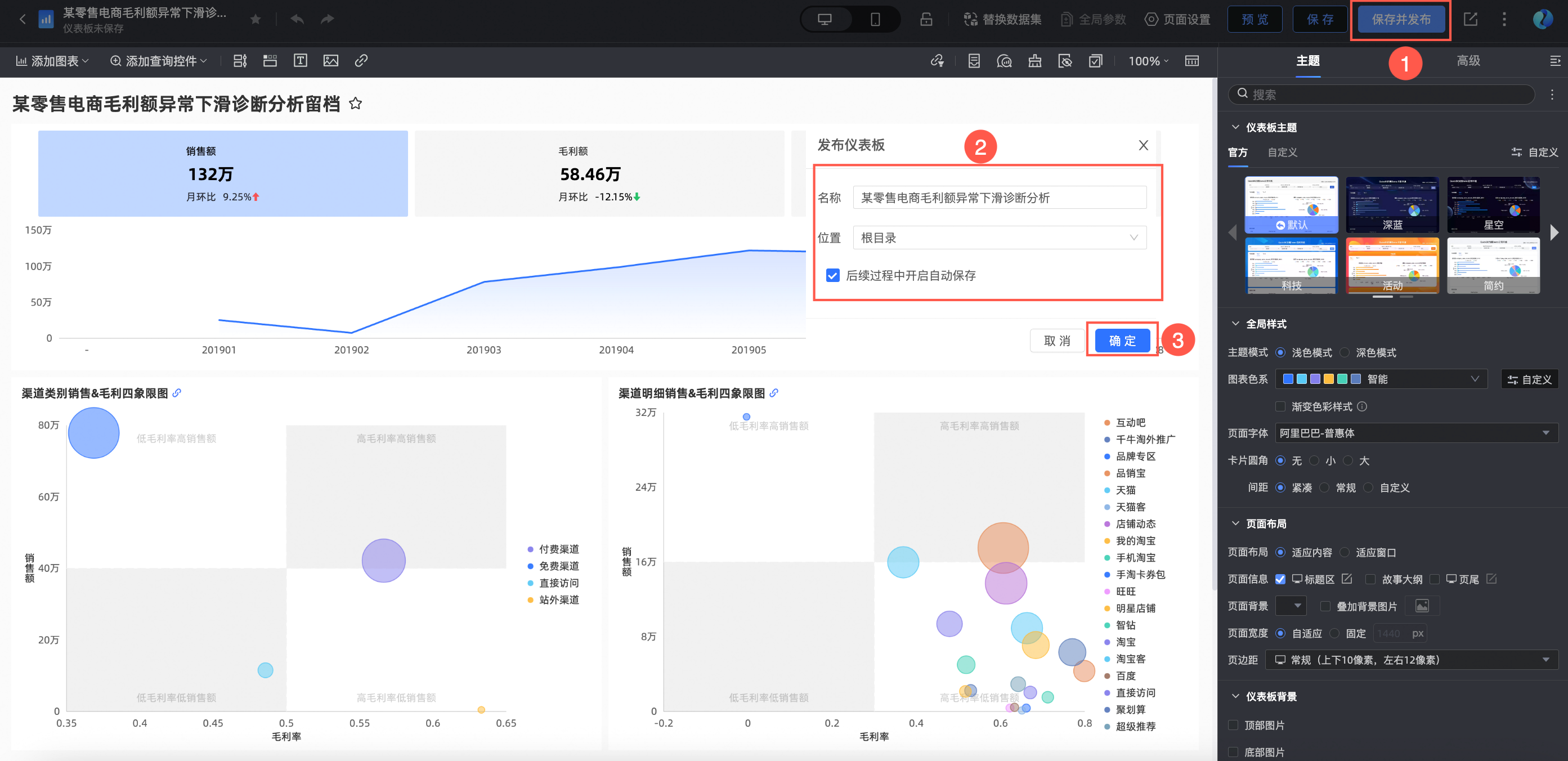Image resolution: width=1568 pixels, height=761 pixels.
Task: Open the location root directory dropdown
Action: coord(999,238)
